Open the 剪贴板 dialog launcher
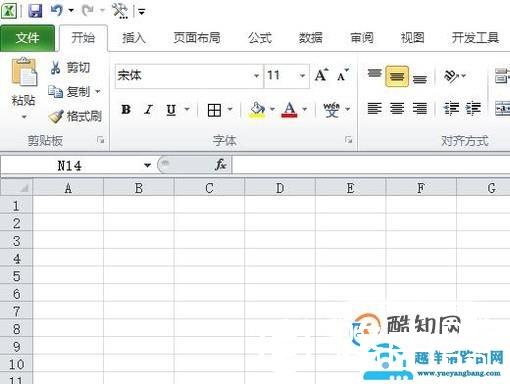Screen dimensions: 510x384 [x=100, y=140]
